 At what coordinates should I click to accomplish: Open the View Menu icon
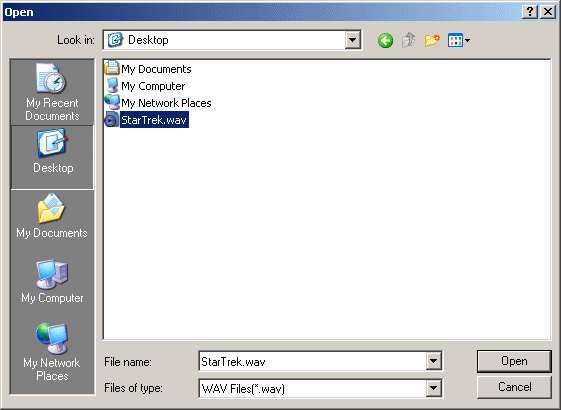point(459,40)
